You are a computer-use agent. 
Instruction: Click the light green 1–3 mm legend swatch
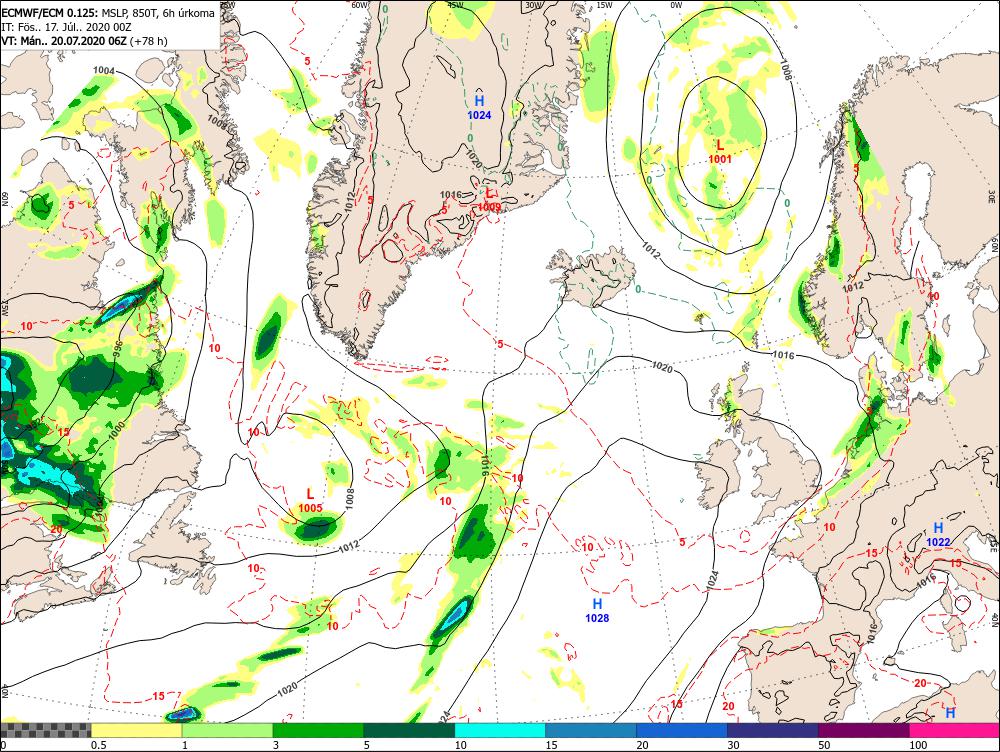click(227, 730)
